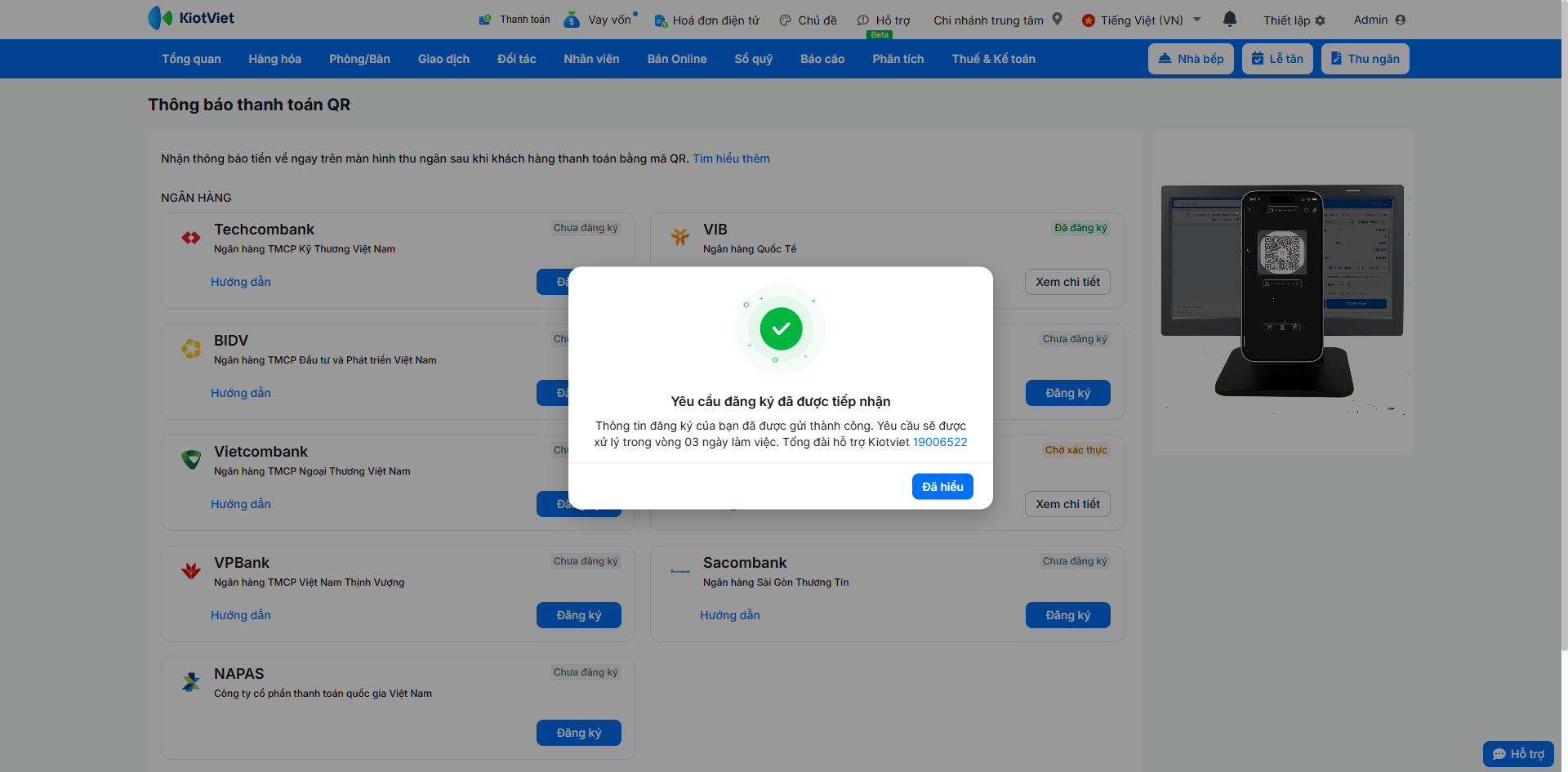The width and height of the screenshot is (1568, 772).
Task: Click the VPBank logo icon
Action: 191,571
